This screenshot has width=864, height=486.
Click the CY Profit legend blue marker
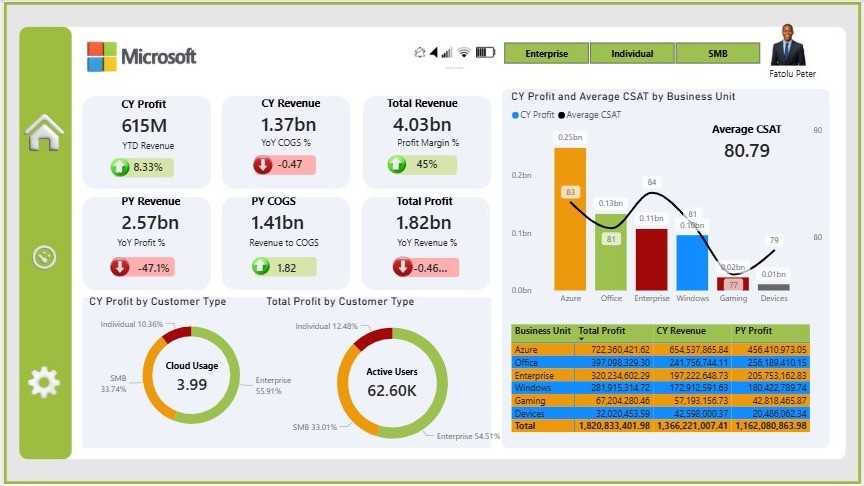515,115
